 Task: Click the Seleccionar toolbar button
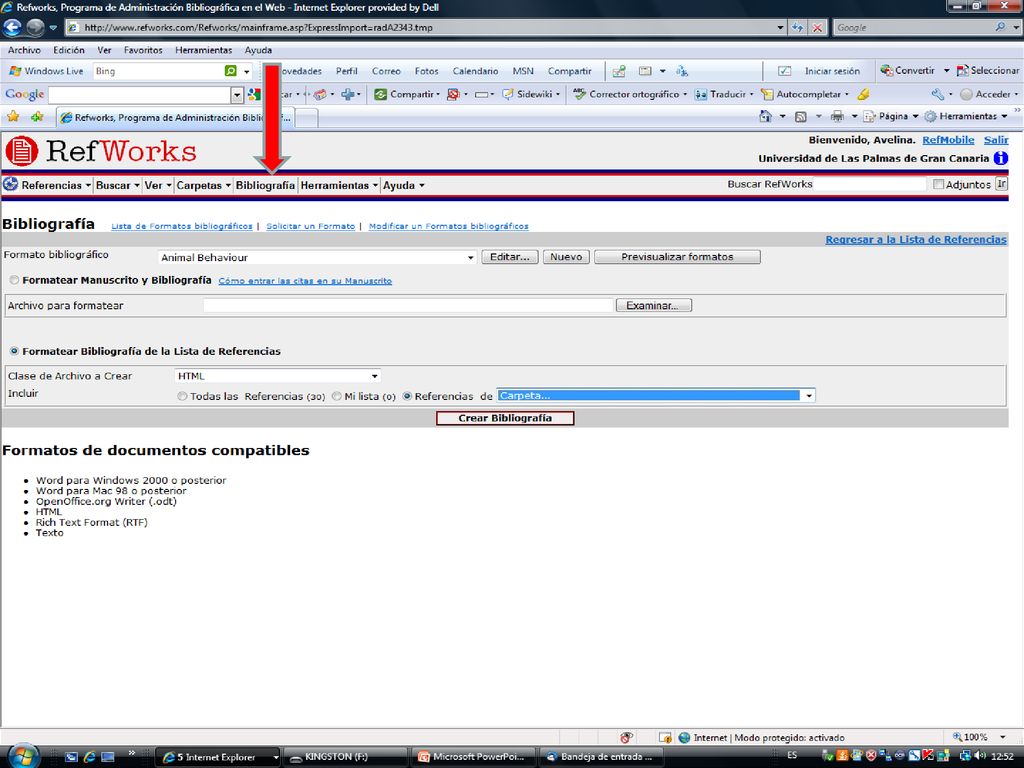pos(987,71)
